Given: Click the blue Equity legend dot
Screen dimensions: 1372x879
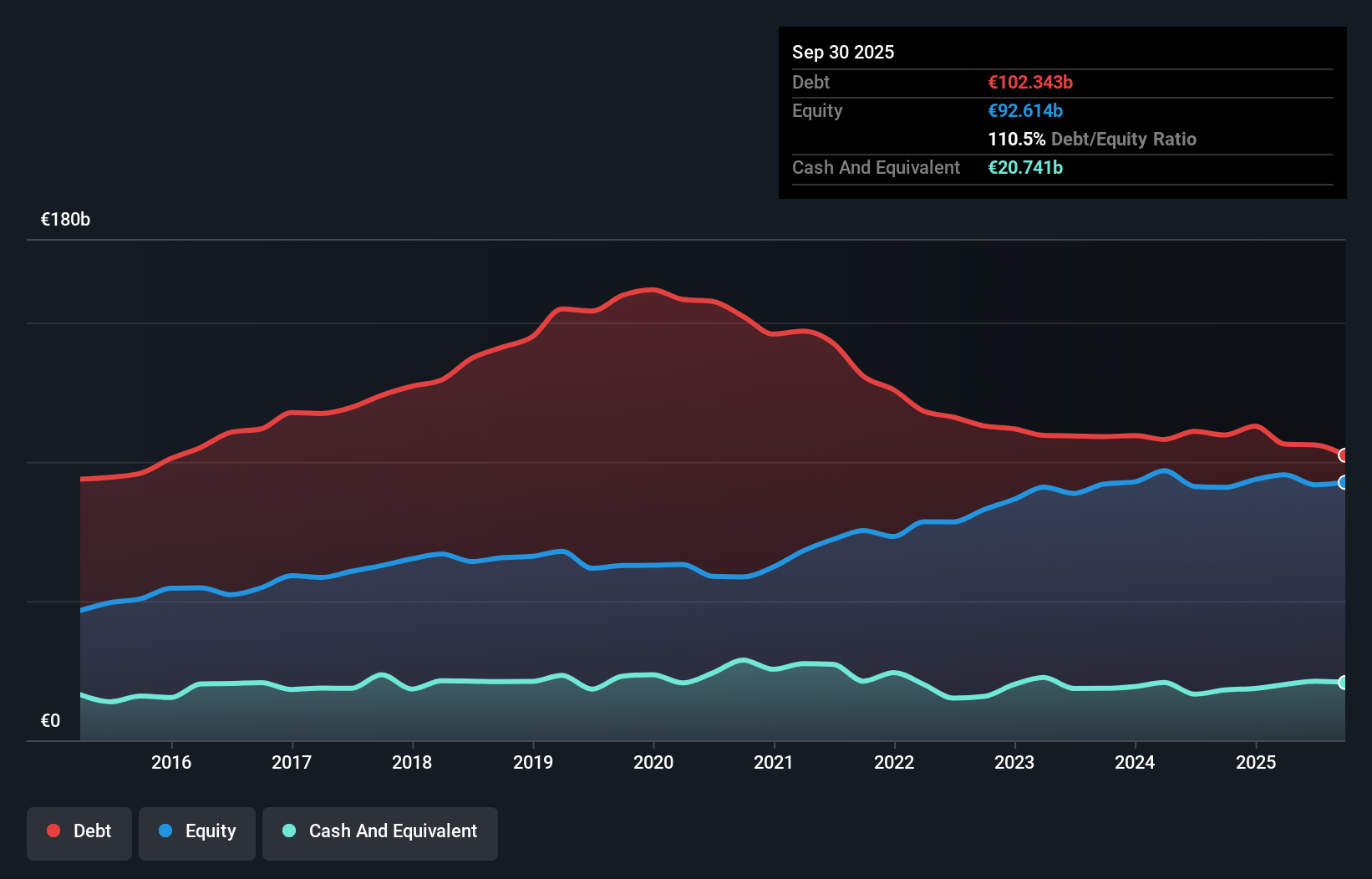Looking at the screenshot, I should point(165,831).
